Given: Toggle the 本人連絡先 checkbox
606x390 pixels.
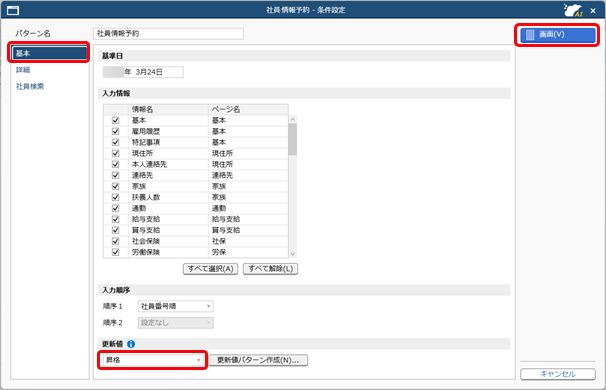Looking at the screenshot, I should [x=115, y=164].
